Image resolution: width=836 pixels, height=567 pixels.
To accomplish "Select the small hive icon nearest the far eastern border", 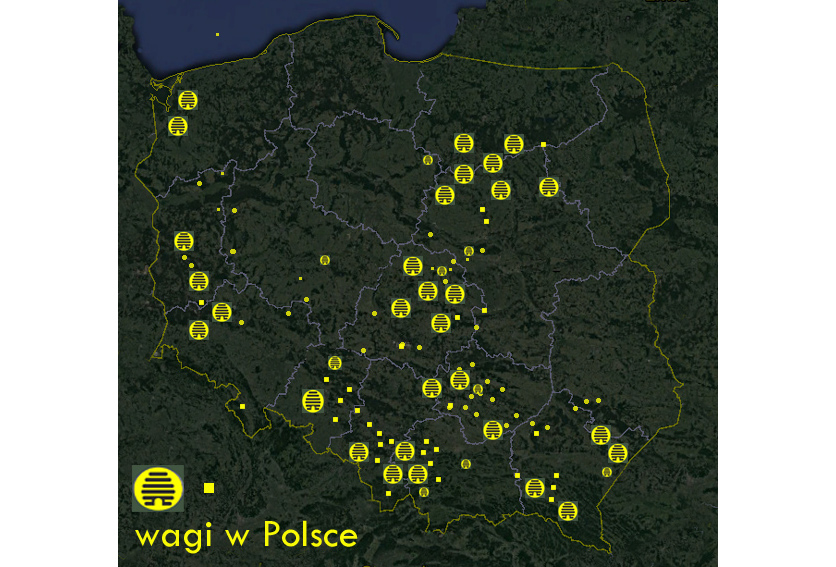I will (x=607, y=472).
